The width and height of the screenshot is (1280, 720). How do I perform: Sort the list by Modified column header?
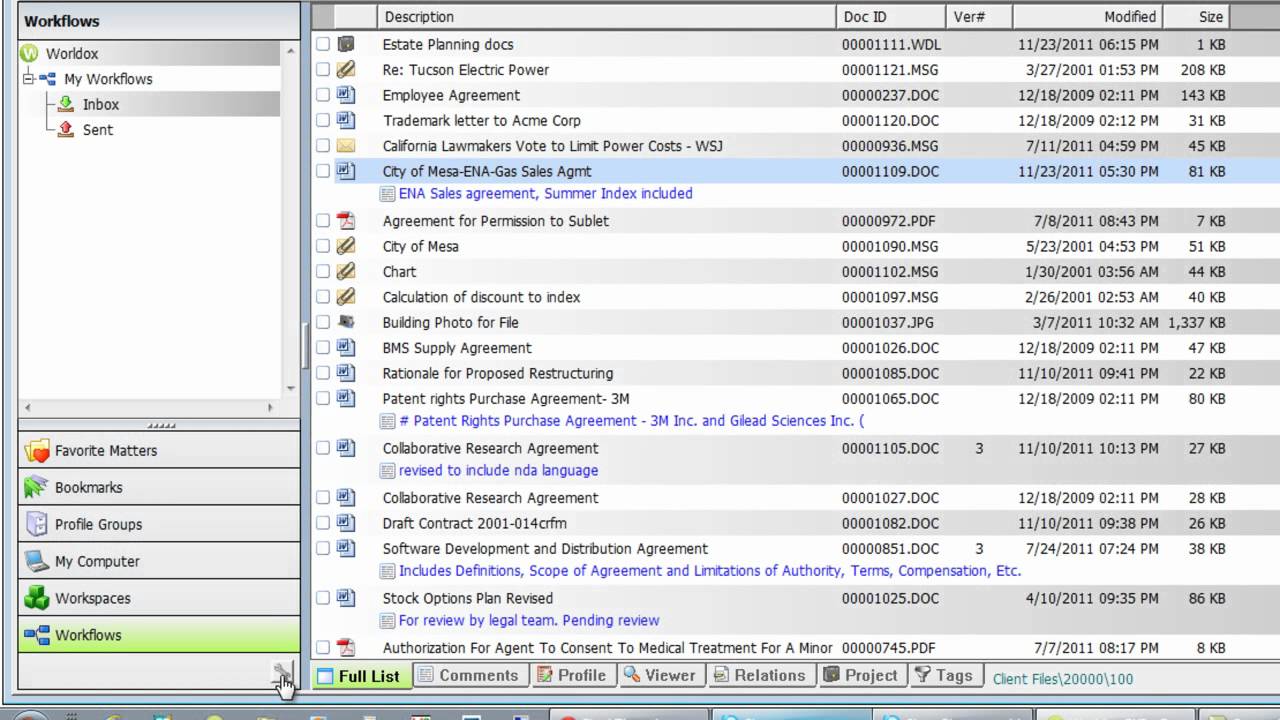pos(1129,17)
